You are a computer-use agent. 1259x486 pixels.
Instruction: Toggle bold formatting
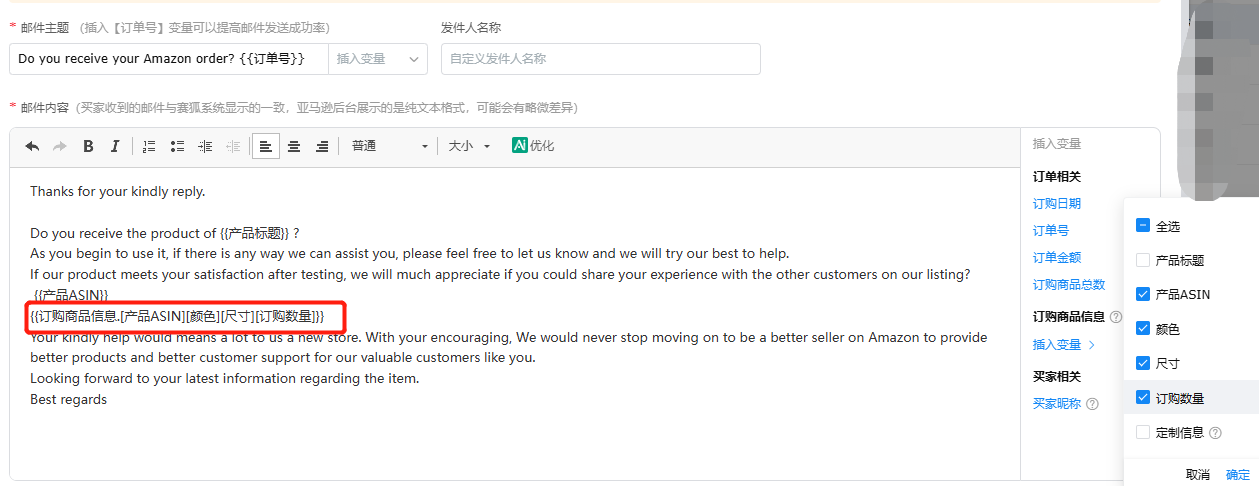(88, 146)
